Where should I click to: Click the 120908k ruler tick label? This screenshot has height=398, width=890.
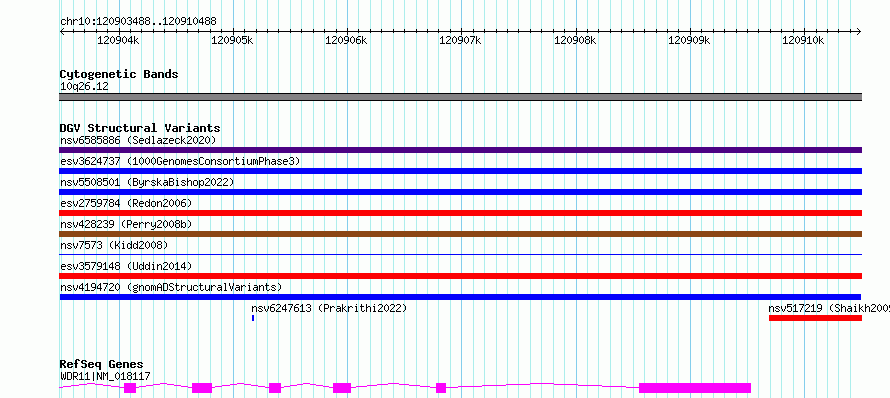click(575, 40)
